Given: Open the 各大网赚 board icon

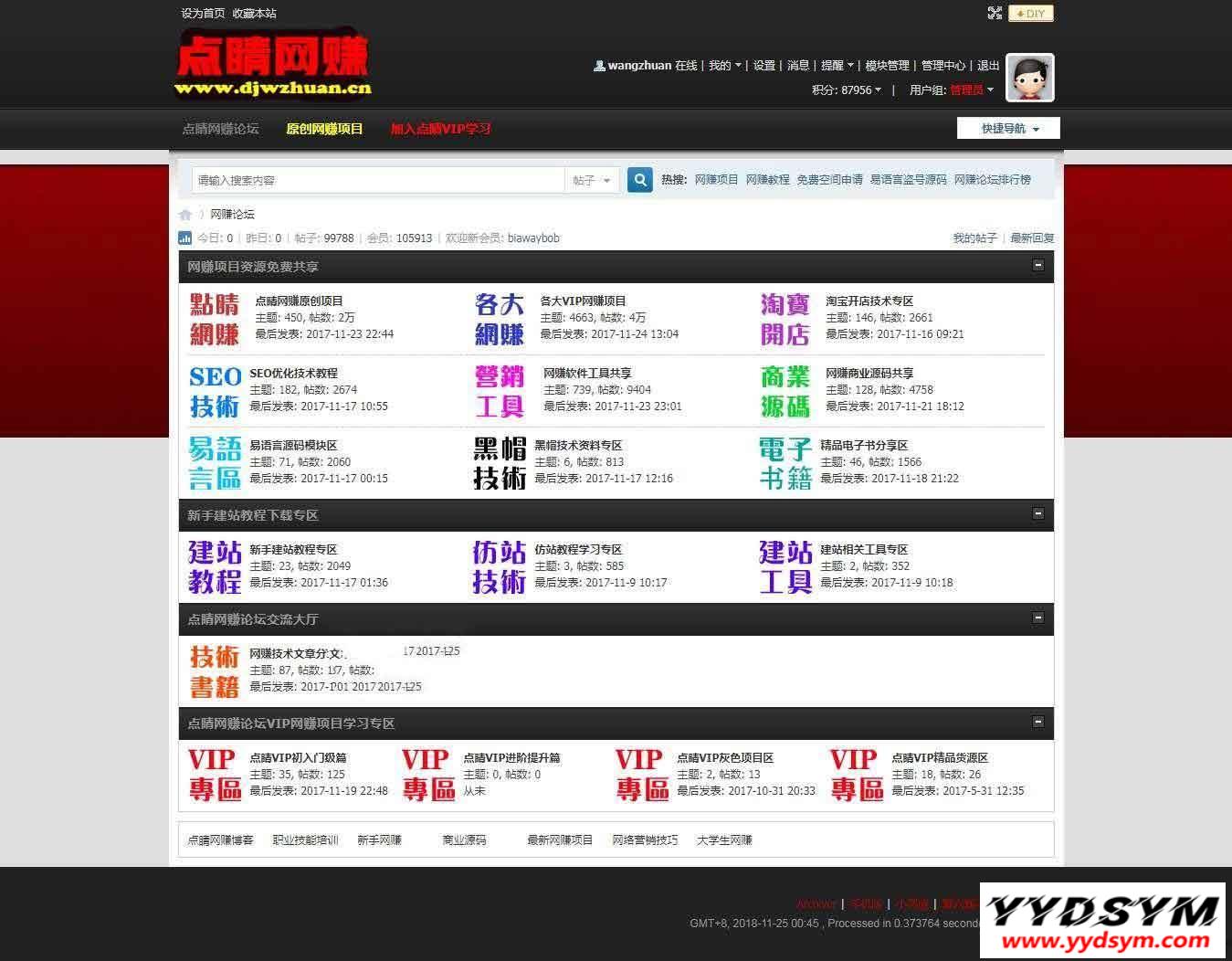Looking at the screenshot, I should [x=500, y=319].
